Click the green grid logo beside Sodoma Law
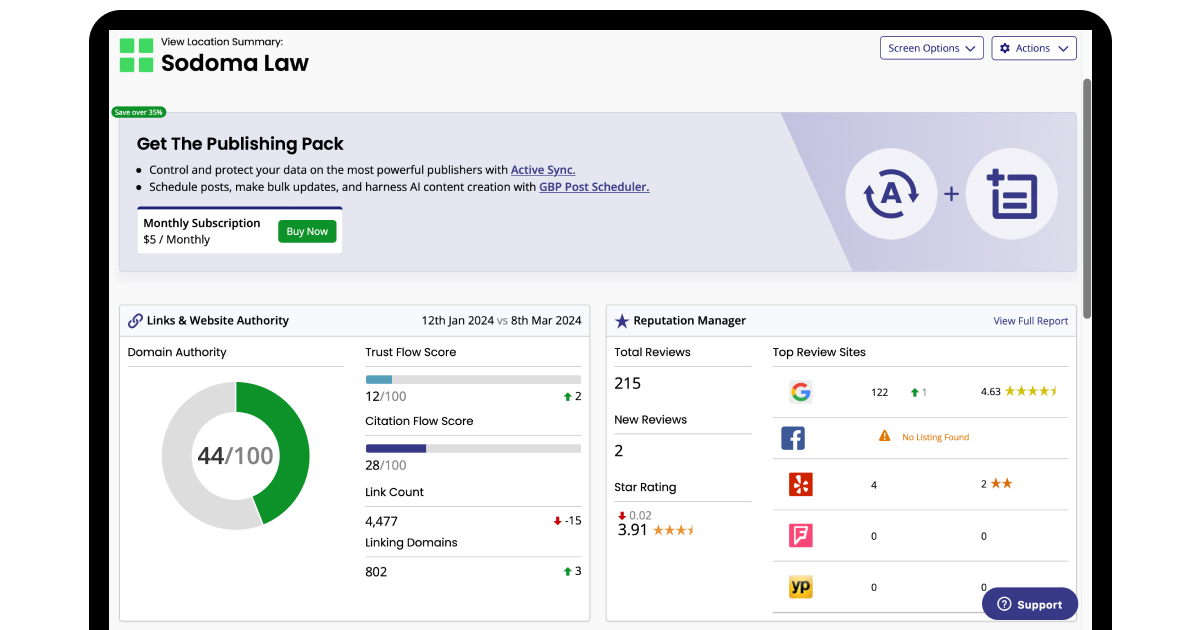Screen dimensions: 1200x630 [x=135, y=56]
